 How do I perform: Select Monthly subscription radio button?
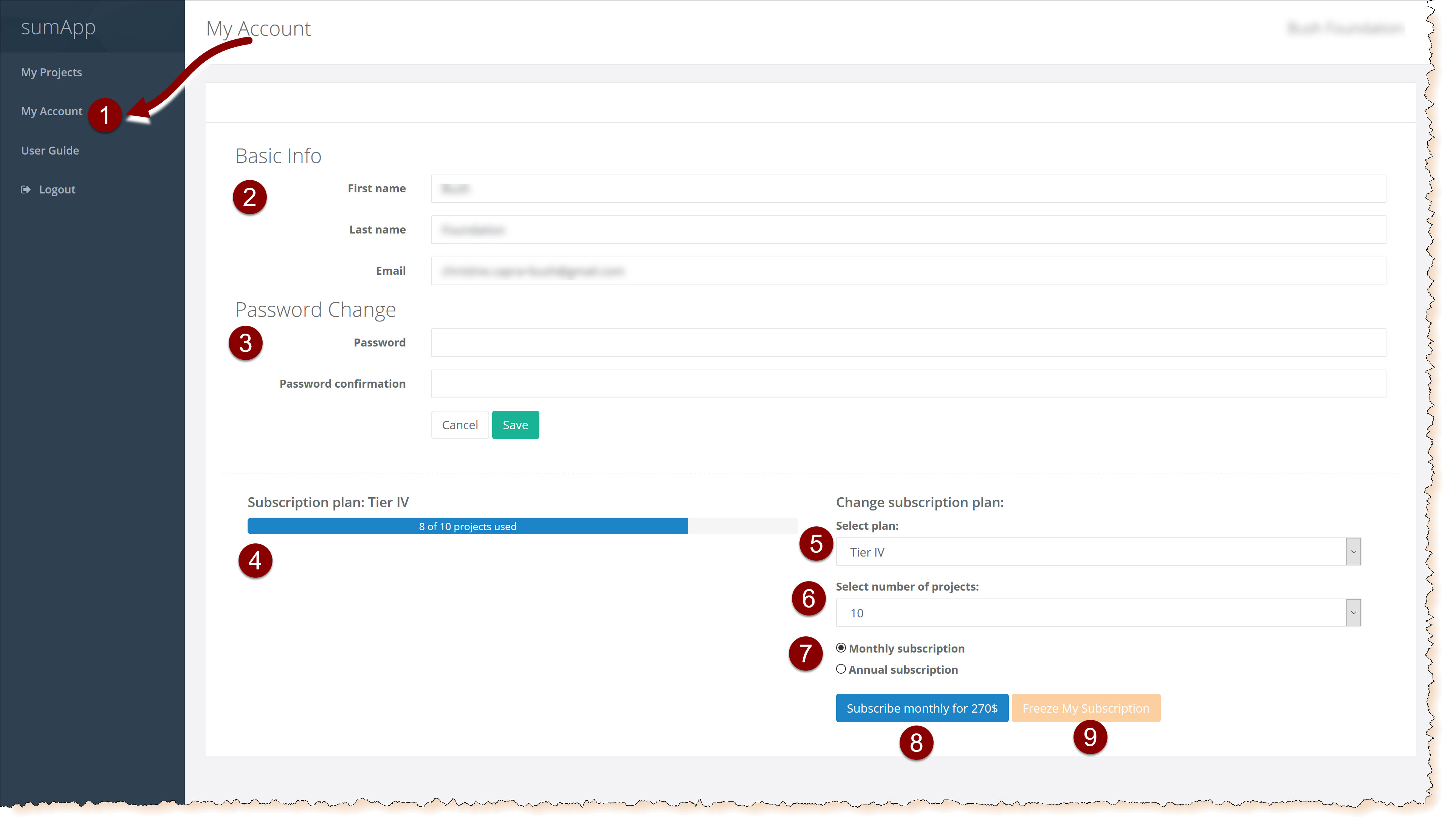pos(841,648)
